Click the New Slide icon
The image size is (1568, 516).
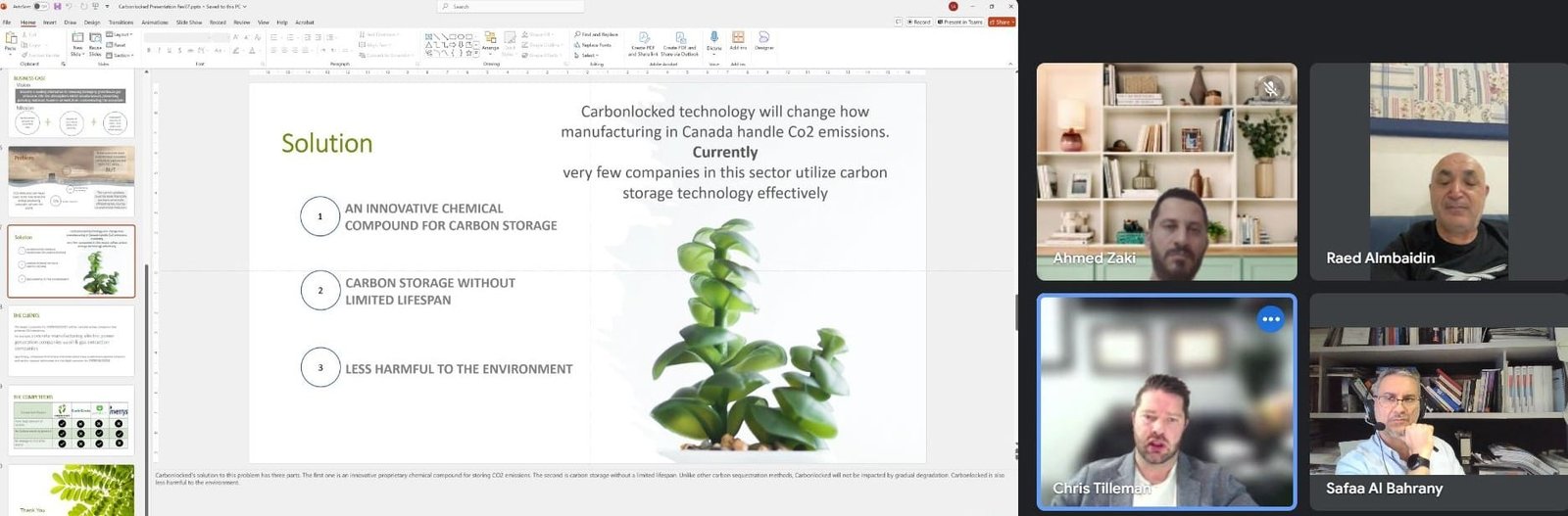point(77,37)
